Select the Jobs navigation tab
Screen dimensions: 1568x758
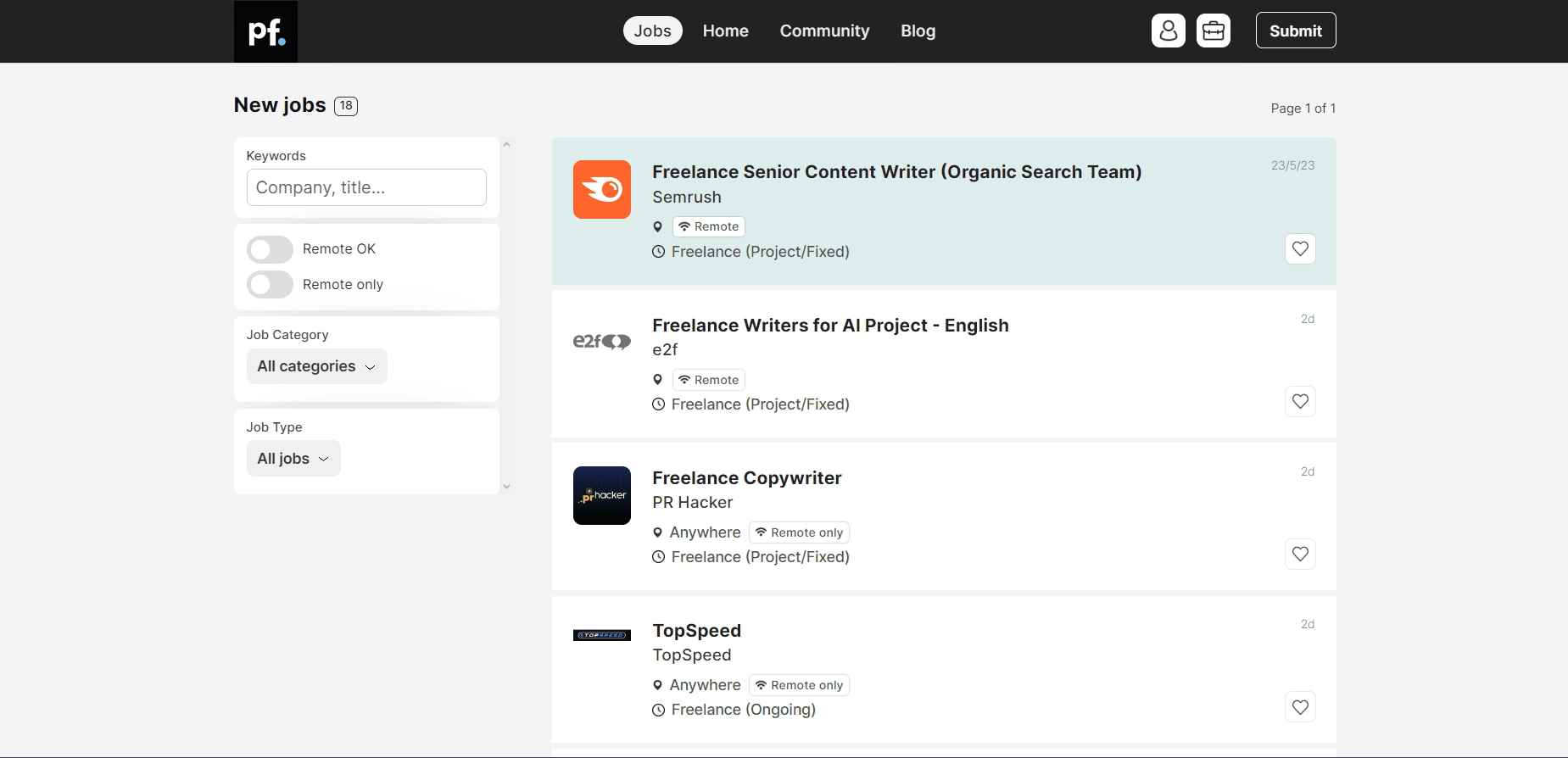coord(652,31)
